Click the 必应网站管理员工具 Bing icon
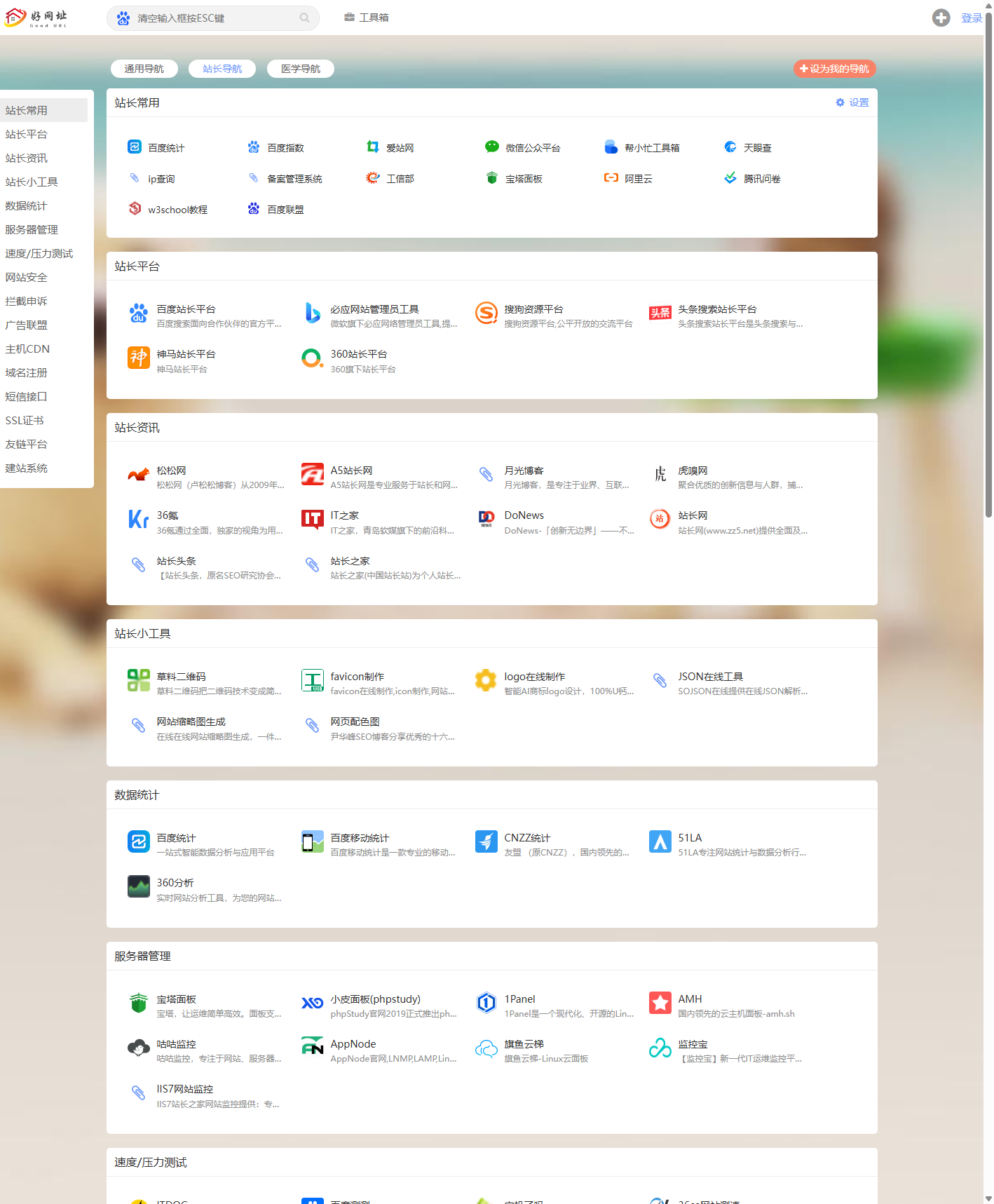994x1204 pixels. (x=312, y=313)
